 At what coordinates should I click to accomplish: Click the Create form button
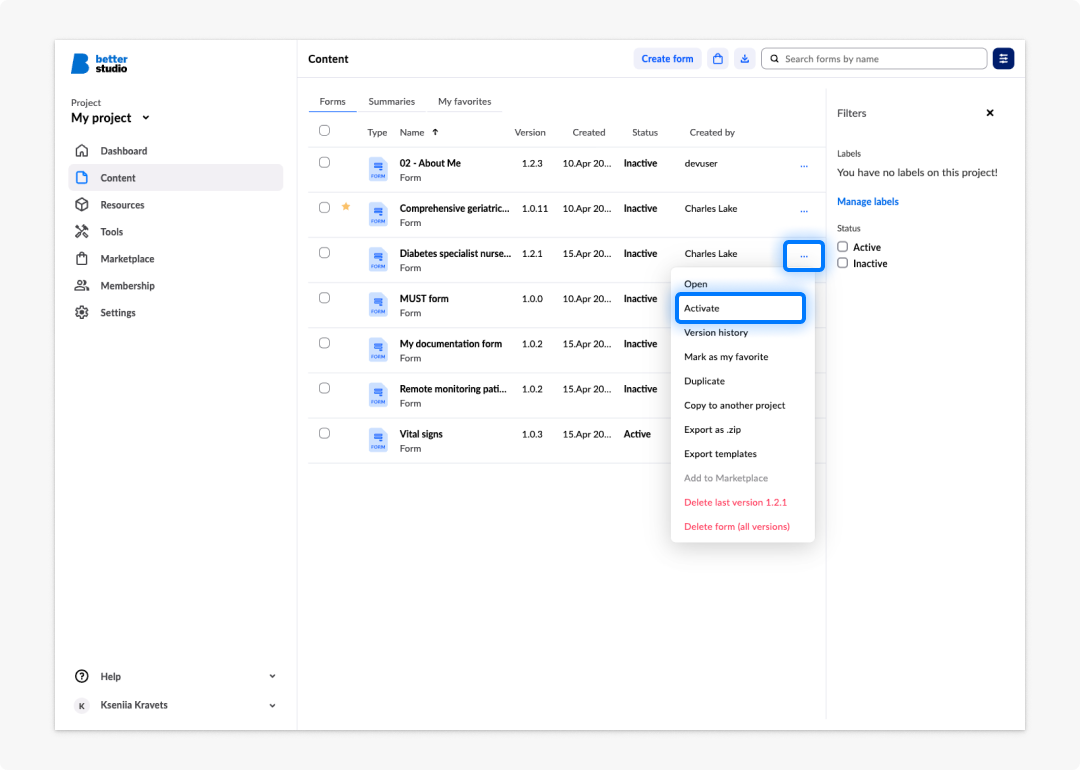pos(667,59)
